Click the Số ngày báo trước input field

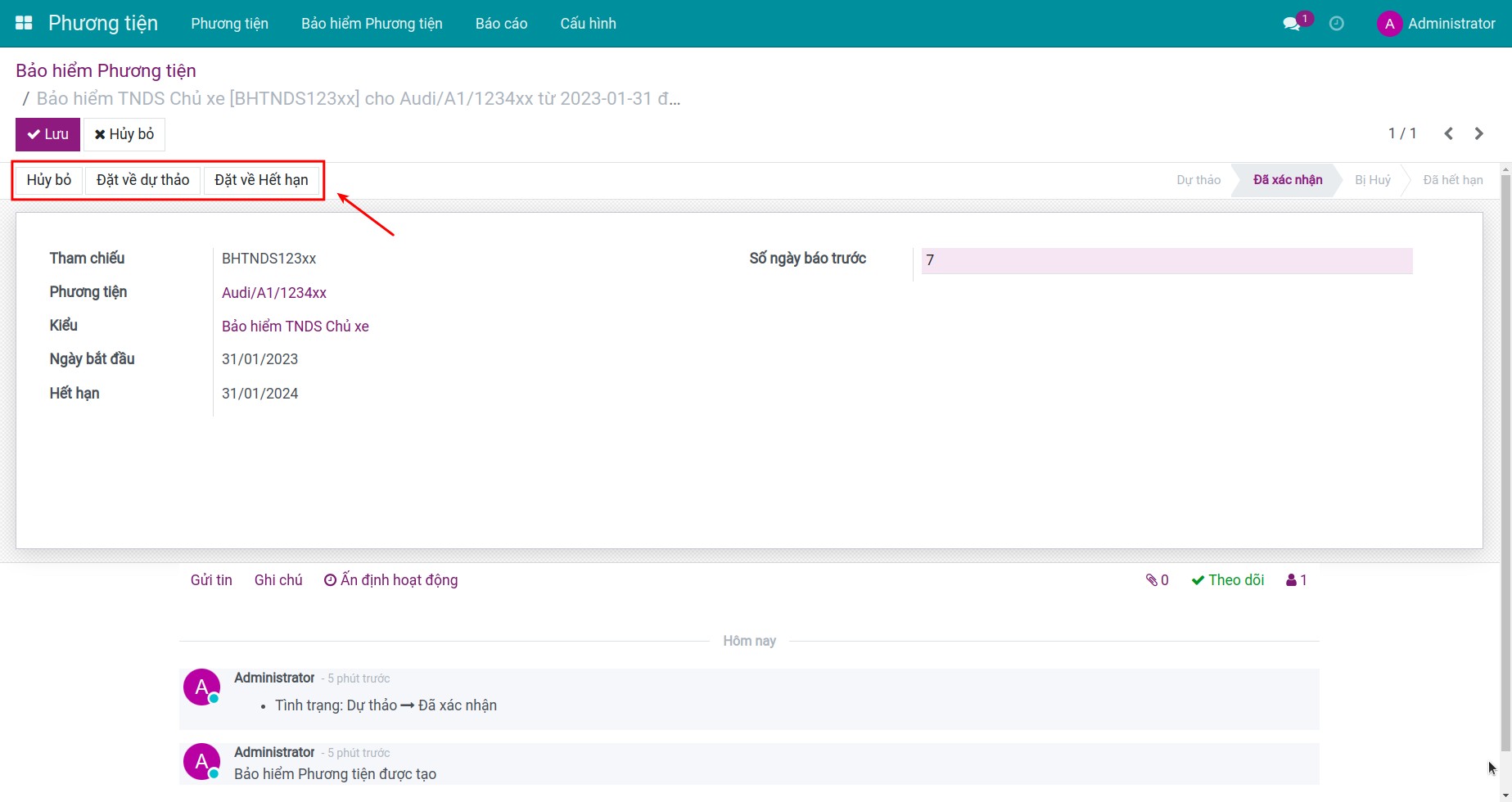point(1167,260)
